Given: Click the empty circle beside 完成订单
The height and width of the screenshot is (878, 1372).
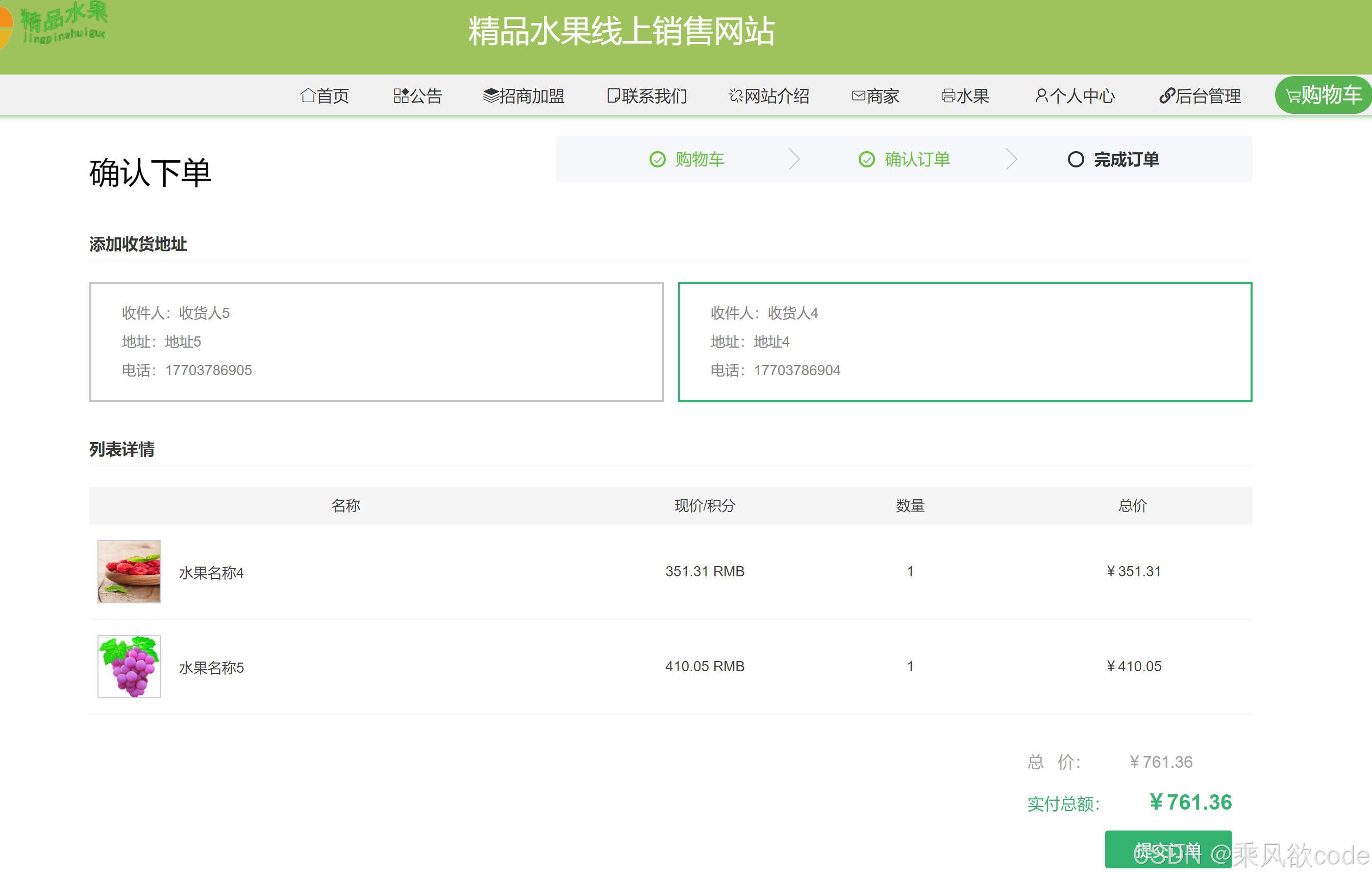Looking at the screenshot, I should click(x=1075, y=159).
